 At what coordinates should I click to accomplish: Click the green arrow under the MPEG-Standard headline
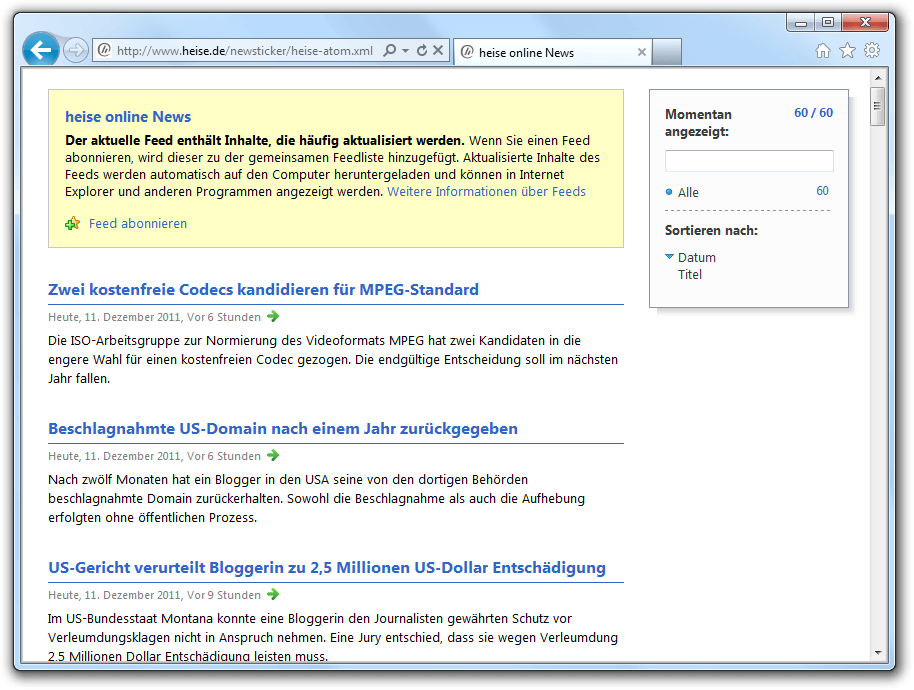pyautogui.click(x=273, y=316)
